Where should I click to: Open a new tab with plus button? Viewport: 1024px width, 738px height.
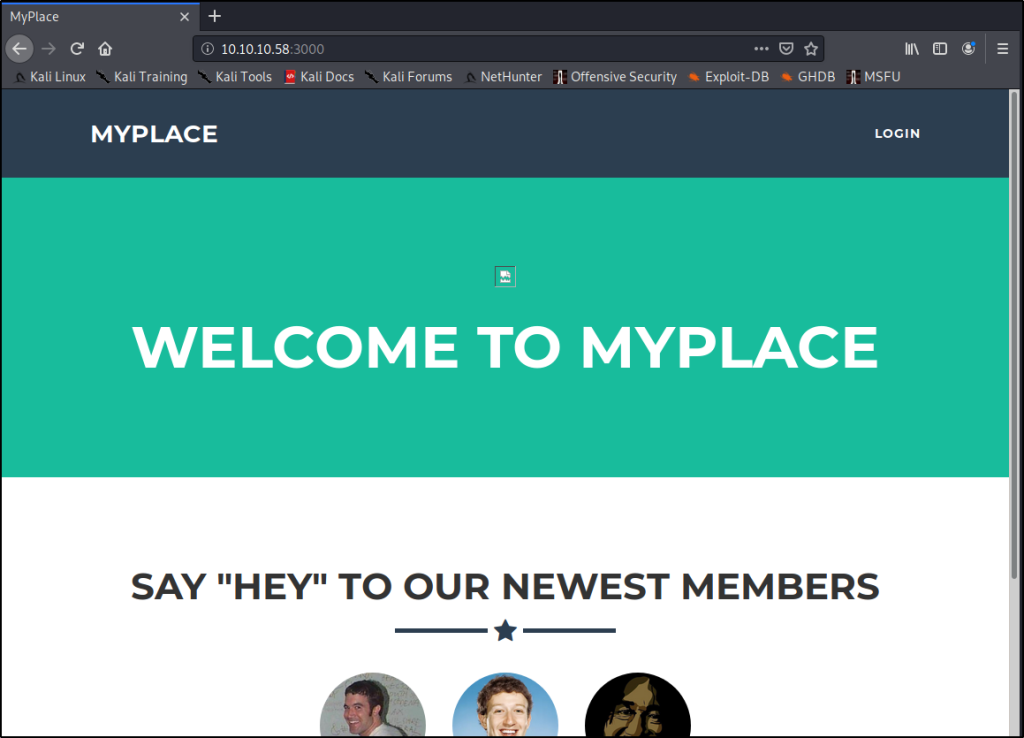214,16
